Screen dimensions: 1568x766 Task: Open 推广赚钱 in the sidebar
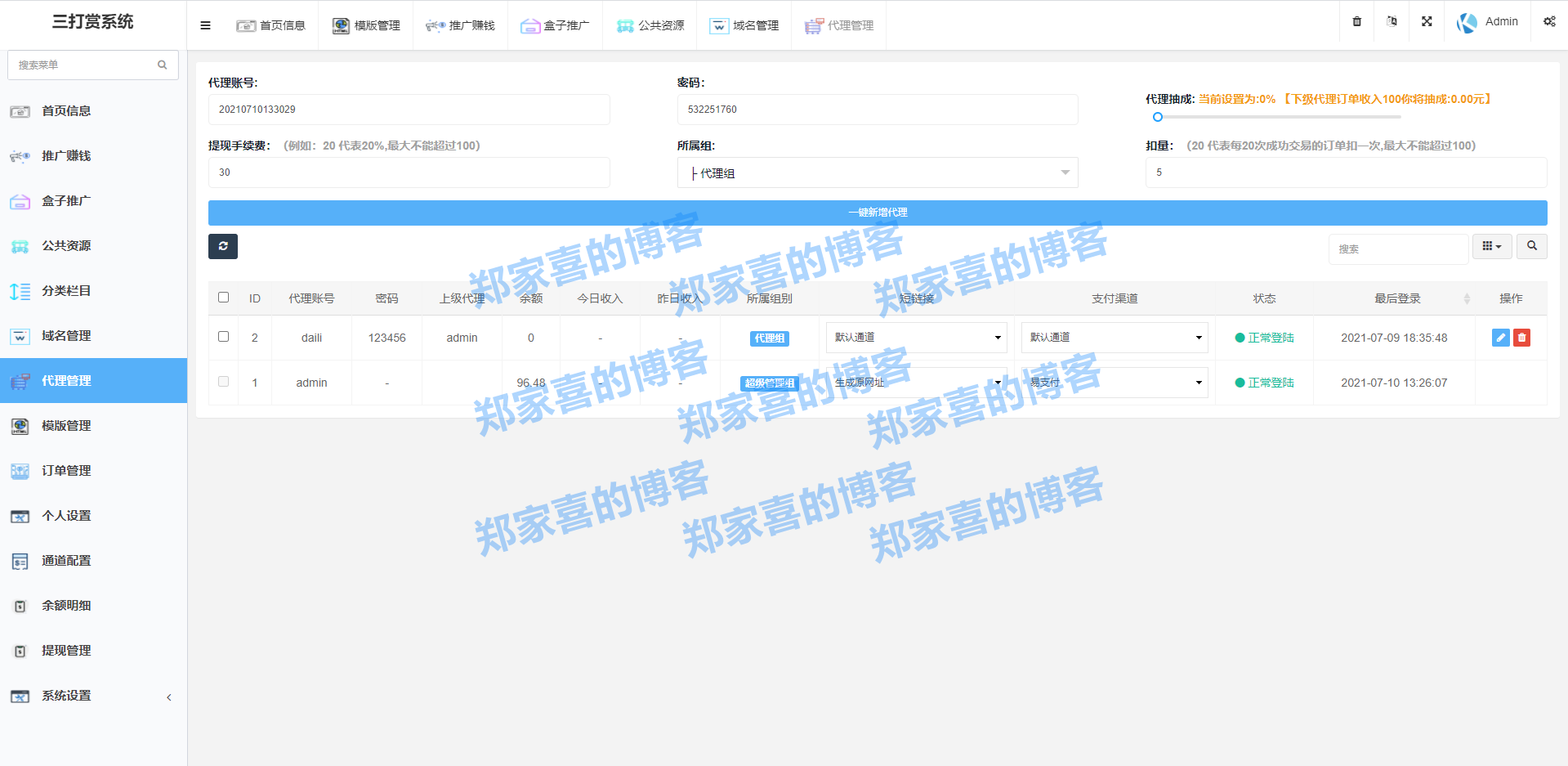click(x=93, y=156)
